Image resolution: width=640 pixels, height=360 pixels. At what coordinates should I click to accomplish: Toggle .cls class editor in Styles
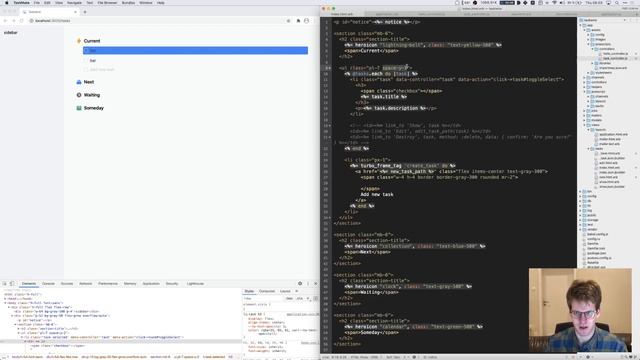click(x=300, y=298)
